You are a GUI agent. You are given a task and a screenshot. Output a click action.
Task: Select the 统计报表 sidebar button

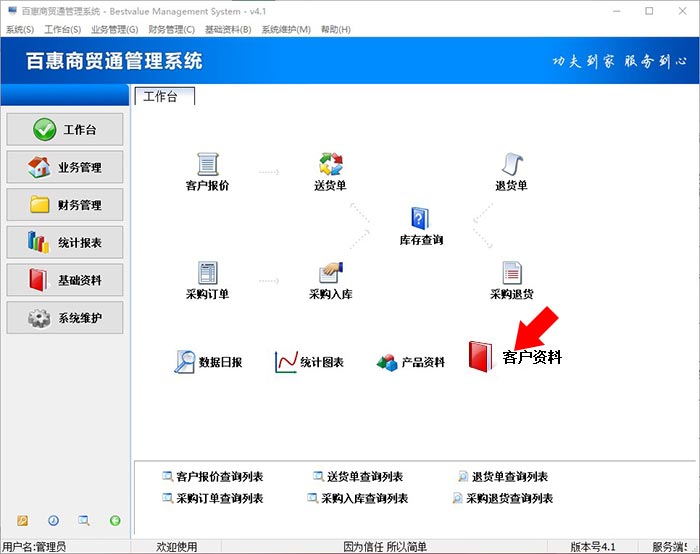click(65, 242)
